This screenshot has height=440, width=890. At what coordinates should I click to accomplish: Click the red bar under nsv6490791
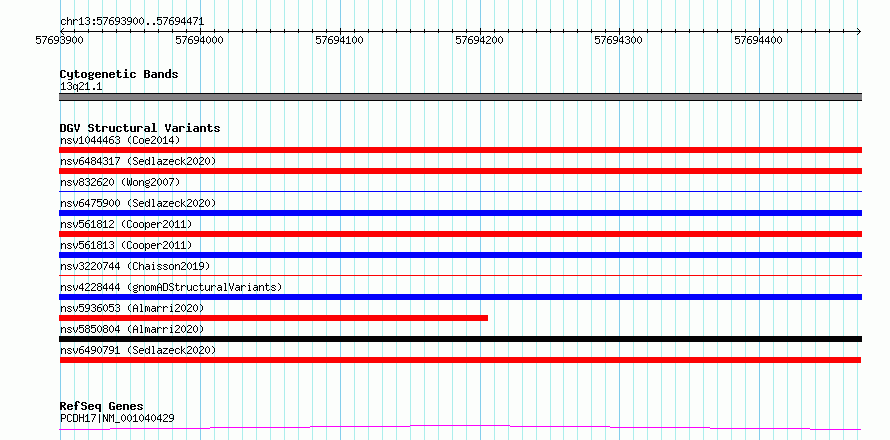[460, 360]
